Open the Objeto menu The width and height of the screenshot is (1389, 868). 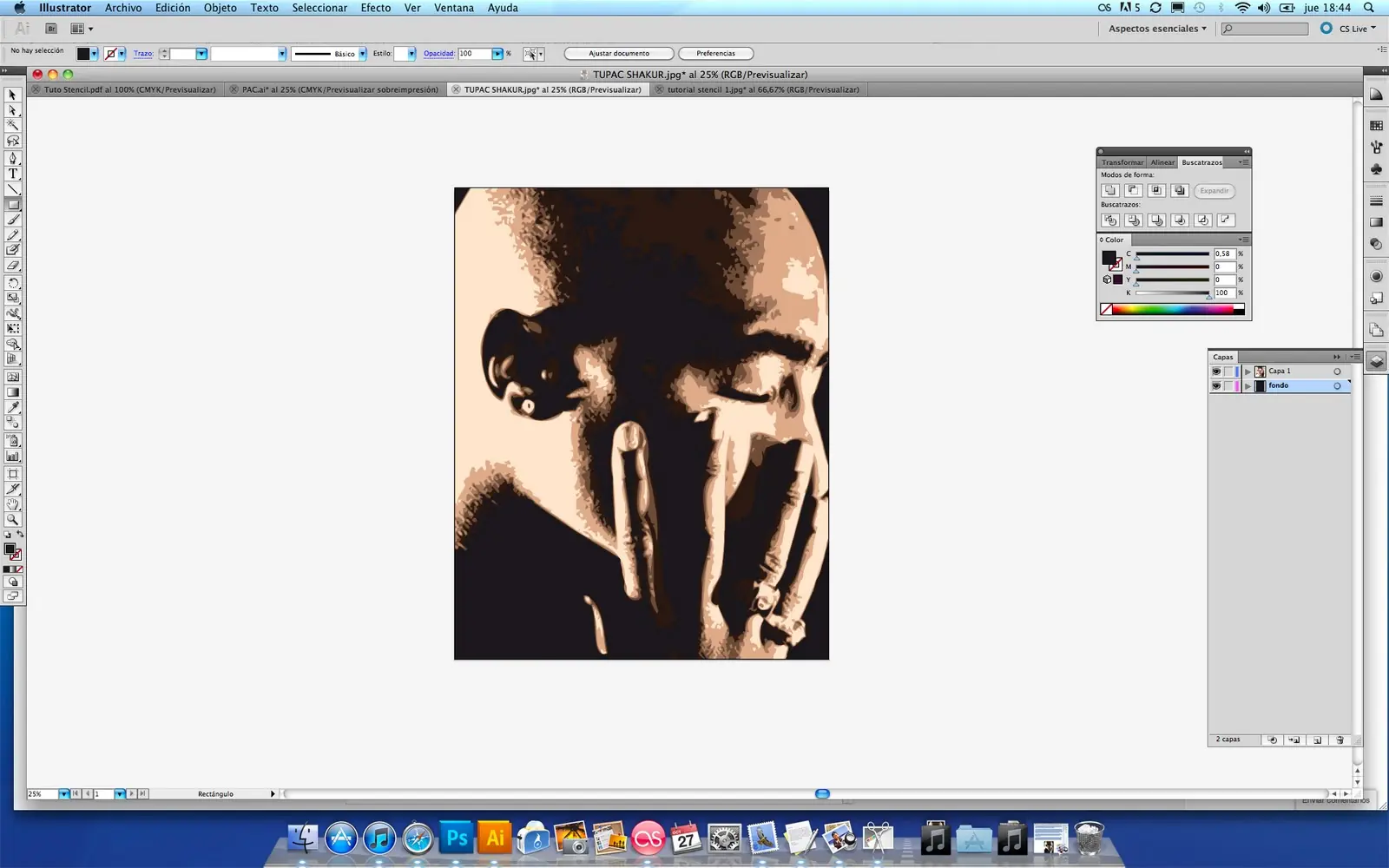(x=220, y=8)
